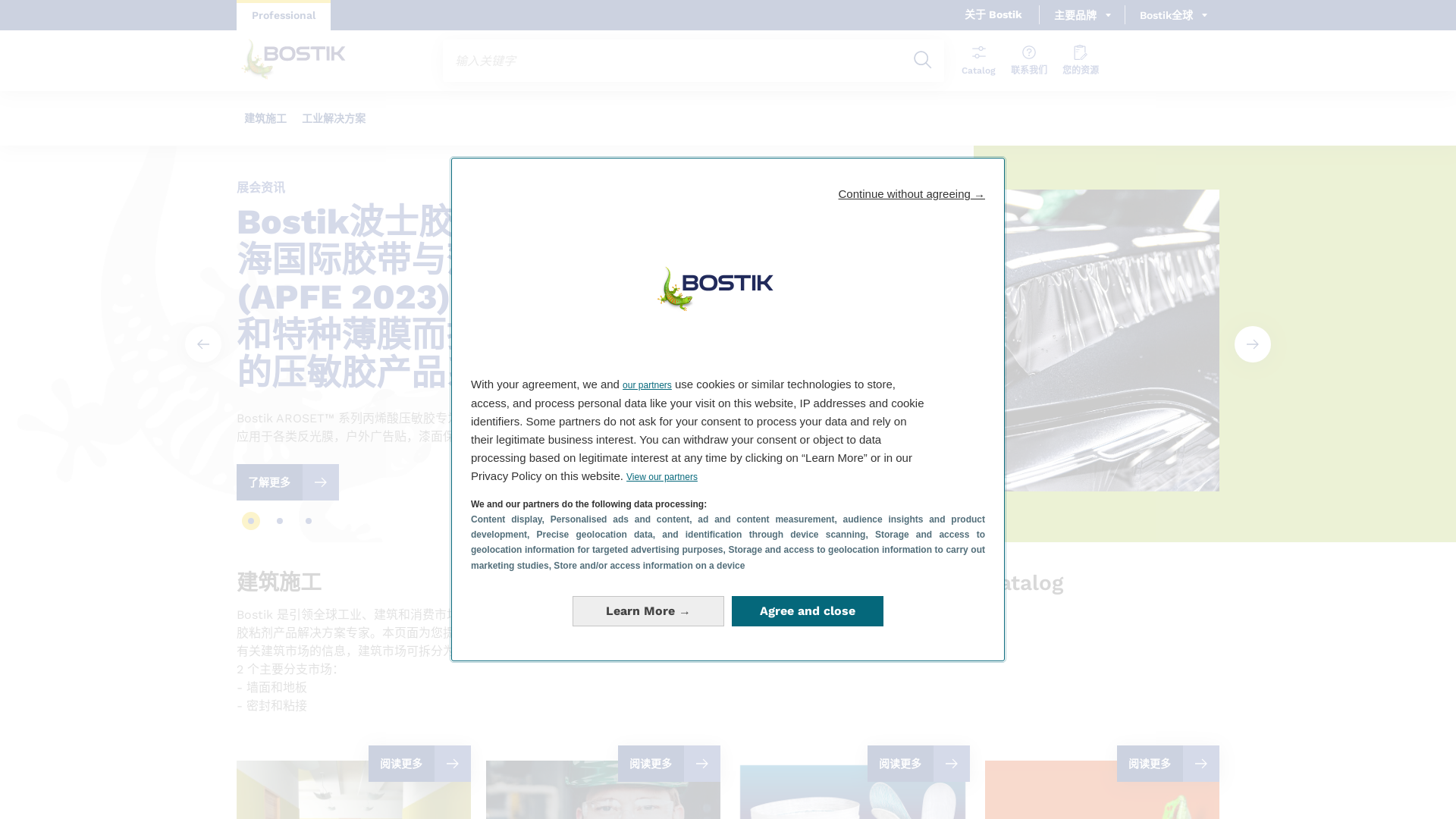Viewport: 1456px width, 819px height.
Task: Click Bostik logo inside cookie dialog
Action: [x=714, y=289]
